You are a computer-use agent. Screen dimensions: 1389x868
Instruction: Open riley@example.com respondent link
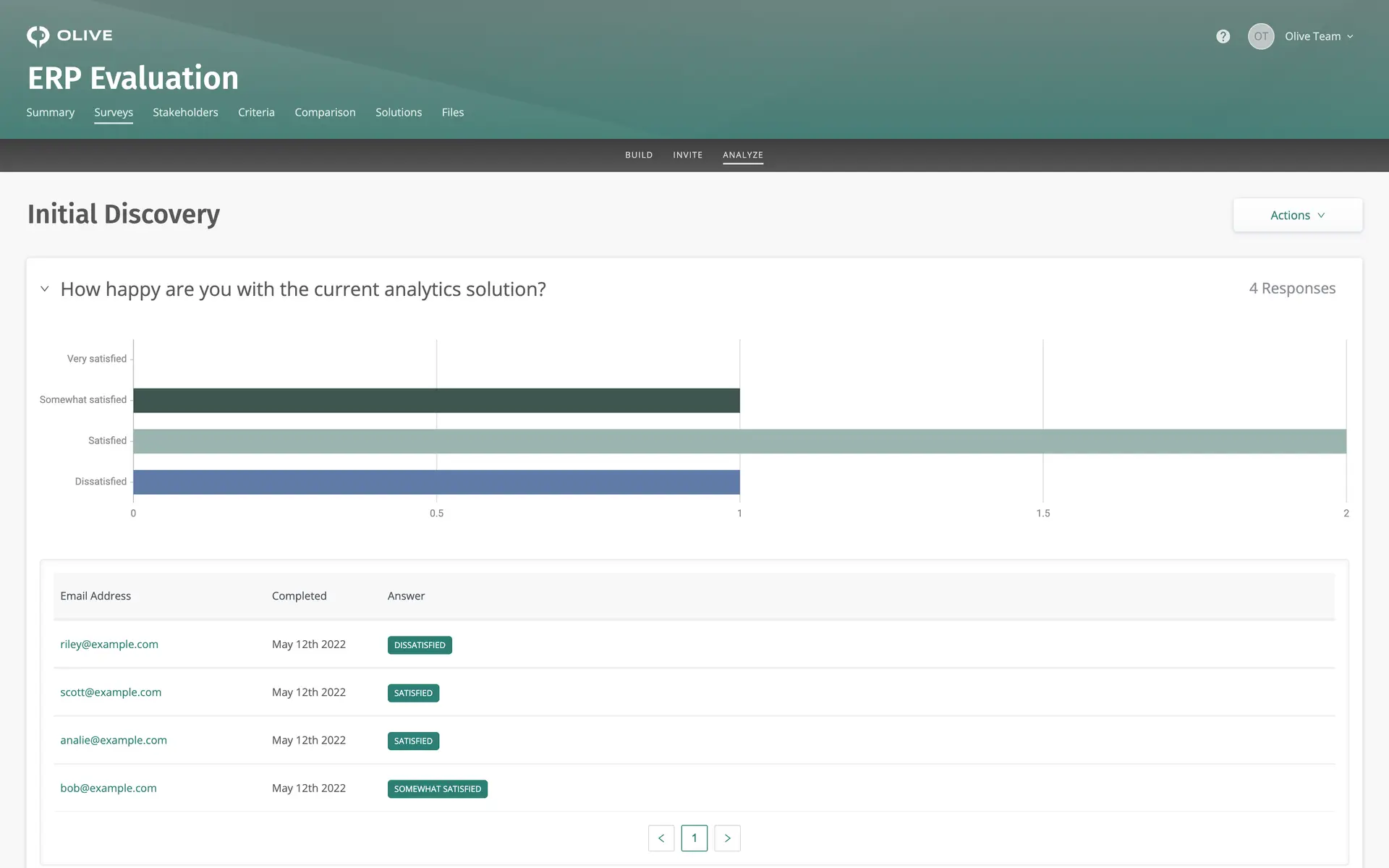coord(109,644)
